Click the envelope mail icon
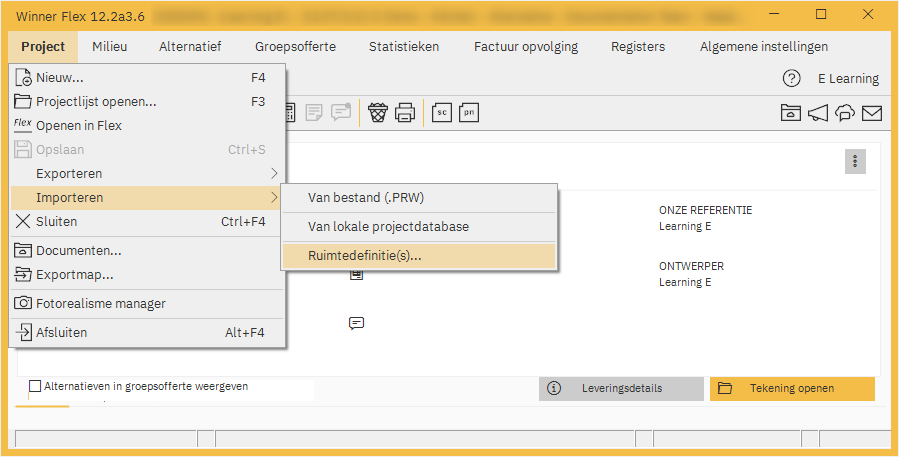 (x=871, y=113)
